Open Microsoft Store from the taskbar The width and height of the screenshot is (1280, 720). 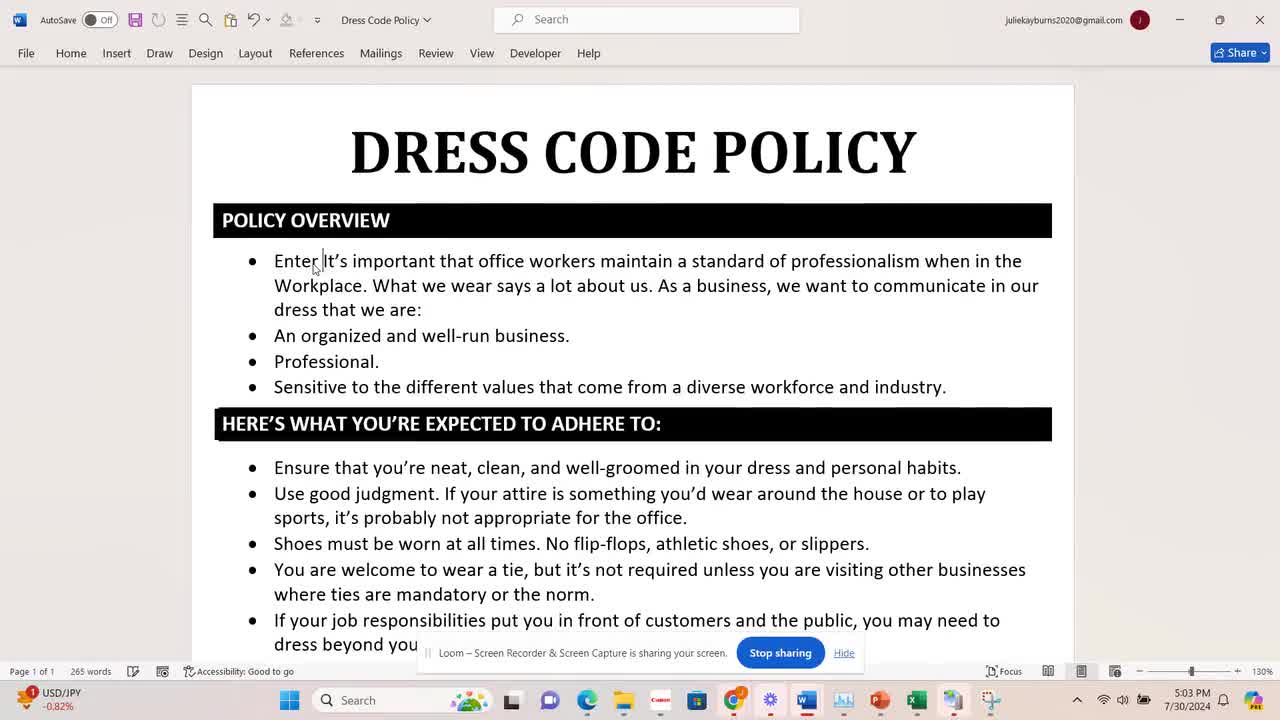[697, 700]
